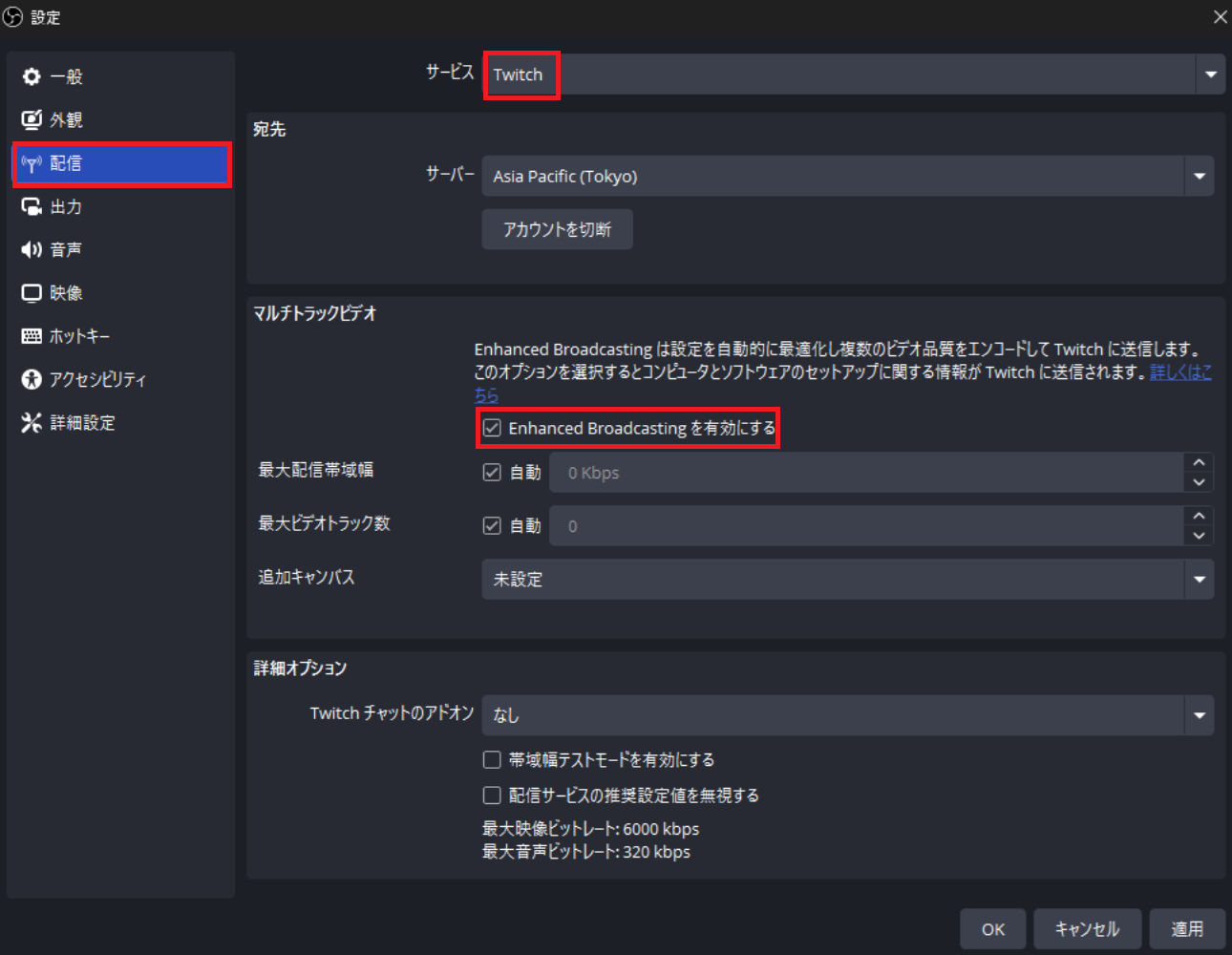
Task: Click the keyboard icon for ホットキー
Action: [x=32, y=336]
